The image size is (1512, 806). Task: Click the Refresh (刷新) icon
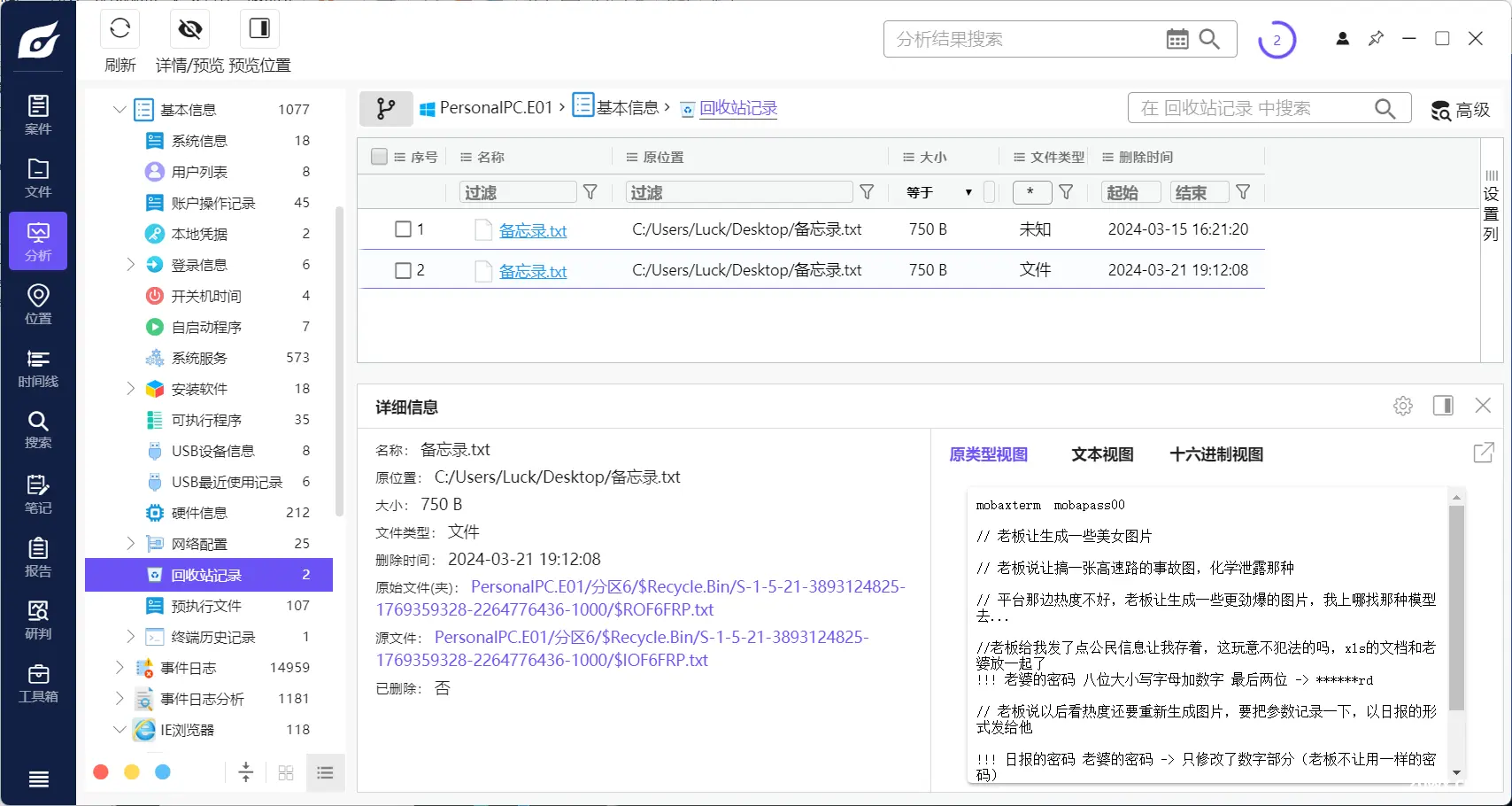click(120, 28)
